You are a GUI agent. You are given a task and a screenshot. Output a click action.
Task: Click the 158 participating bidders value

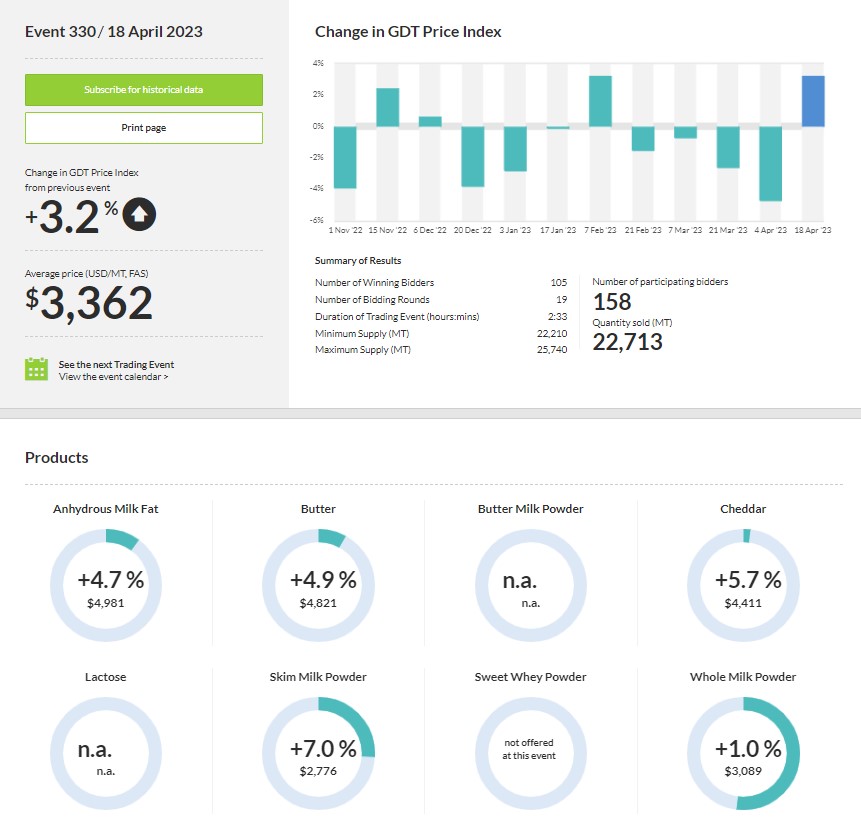tap(612, 302)
